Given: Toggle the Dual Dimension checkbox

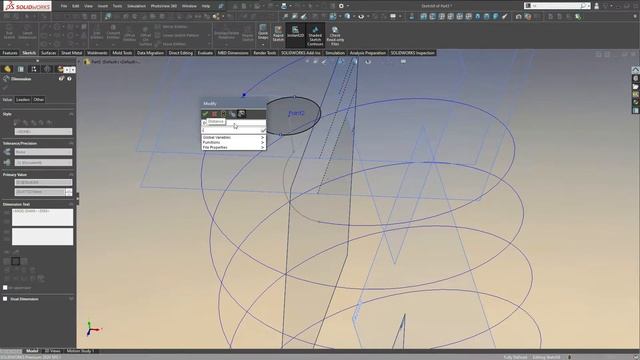Looking at the screenshot, I should (5, 299).
